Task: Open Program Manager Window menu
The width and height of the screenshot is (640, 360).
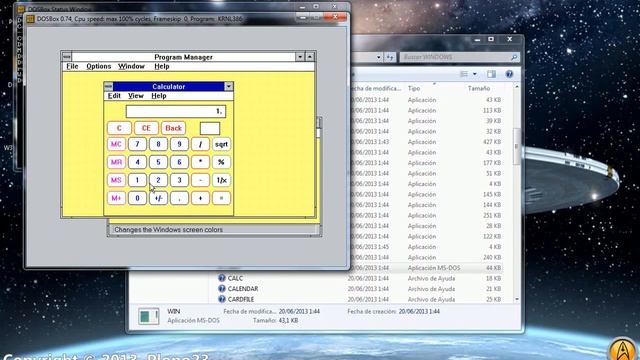Action: click(131, 66)
